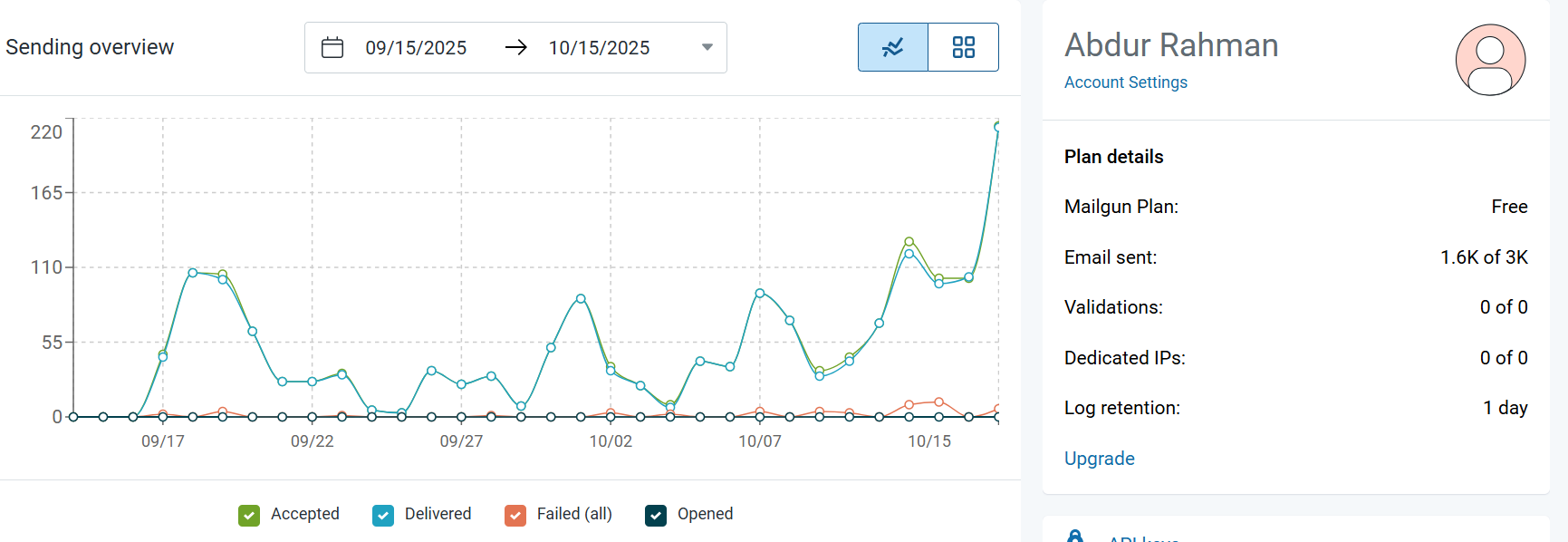Click the data point peak at 10/07

[x=760, y=293]
